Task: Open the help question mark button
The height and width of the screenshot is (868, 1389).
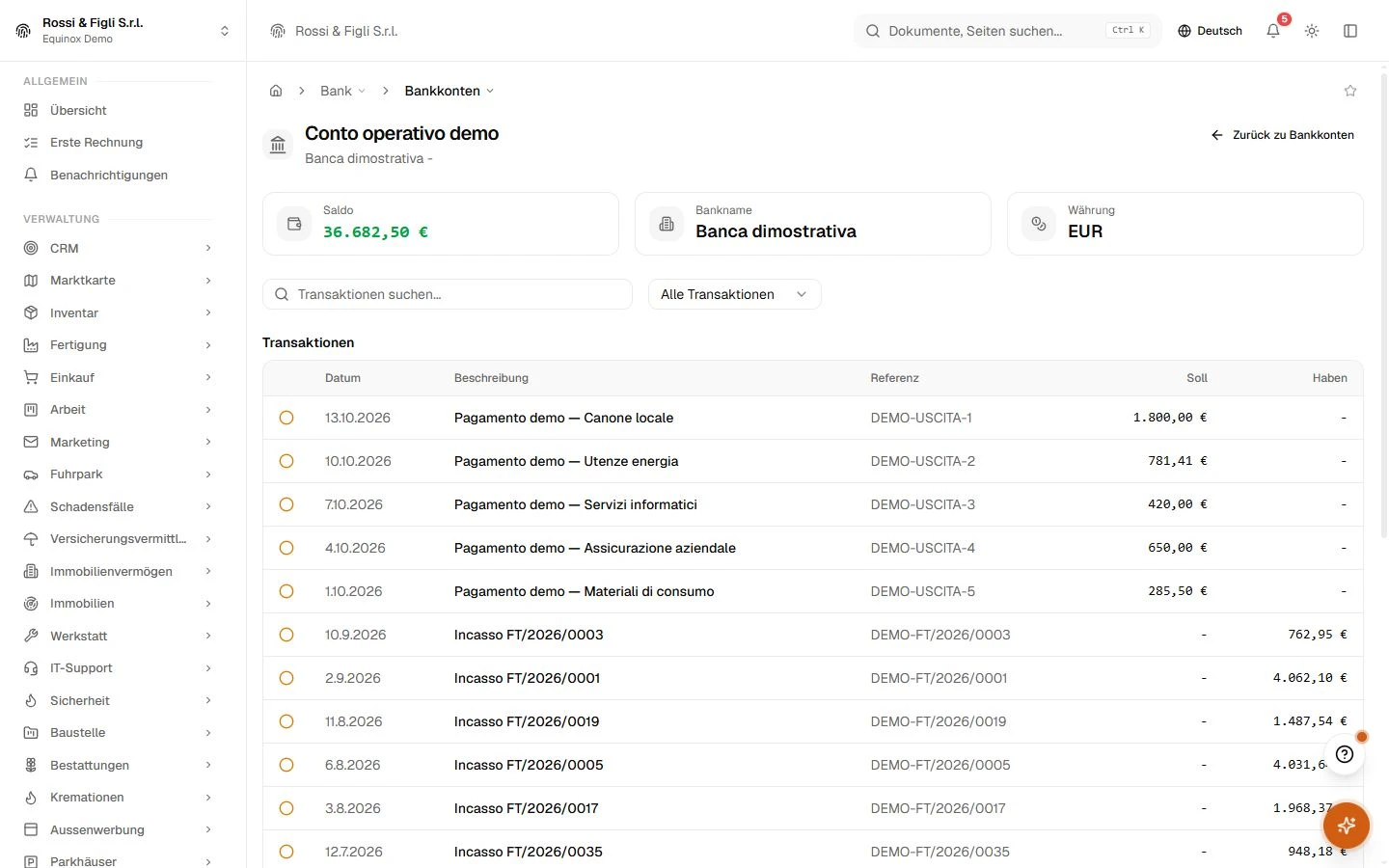Action: click(x=1345, y=754)
